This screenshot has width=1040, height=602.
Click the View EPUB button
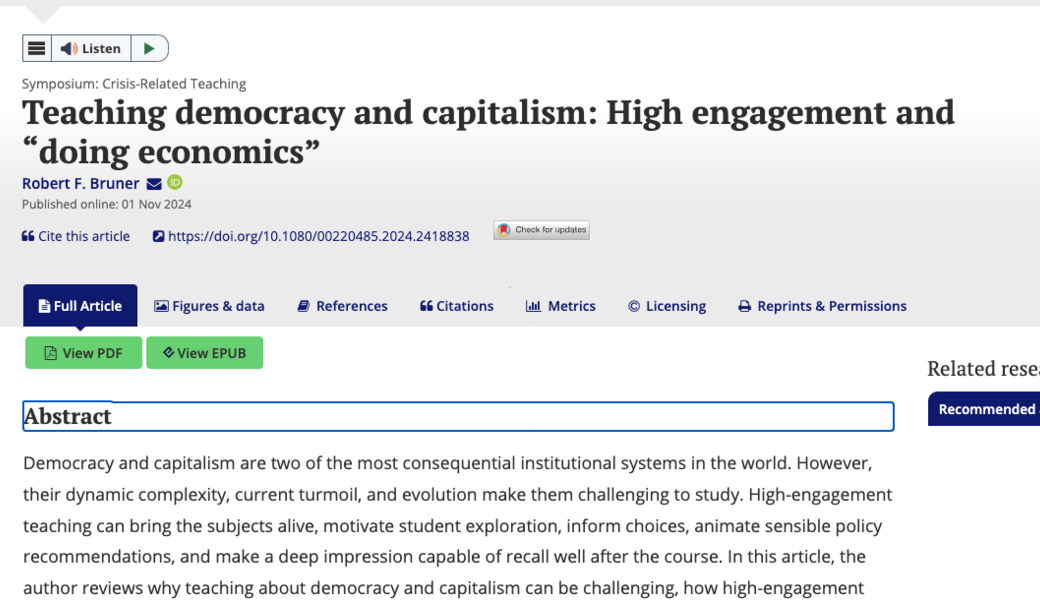204,353
